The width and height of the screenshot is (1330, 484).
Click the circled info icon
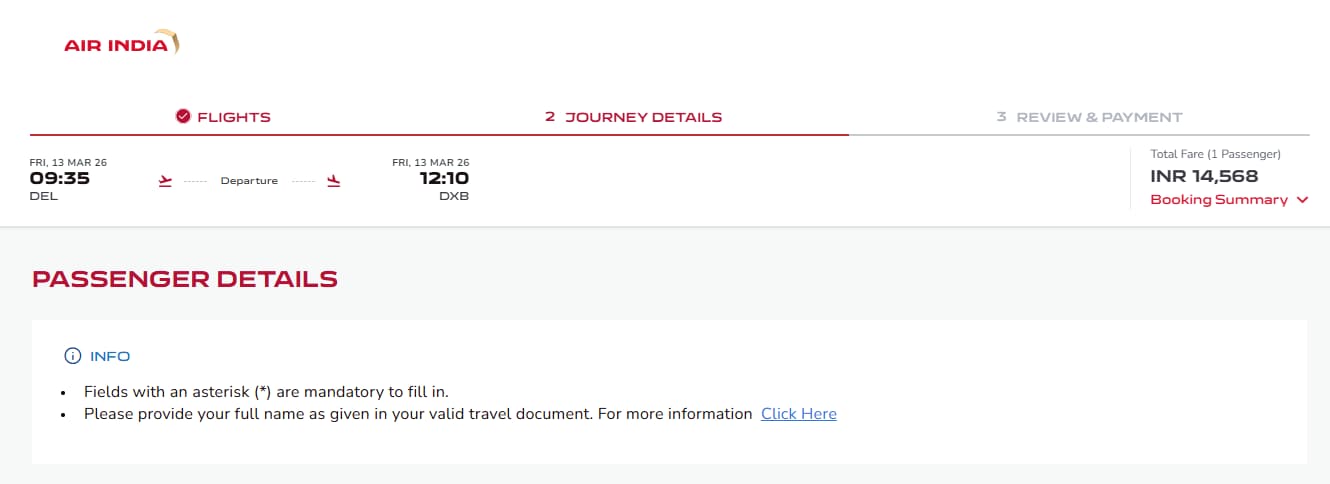(x=72, y=356)
